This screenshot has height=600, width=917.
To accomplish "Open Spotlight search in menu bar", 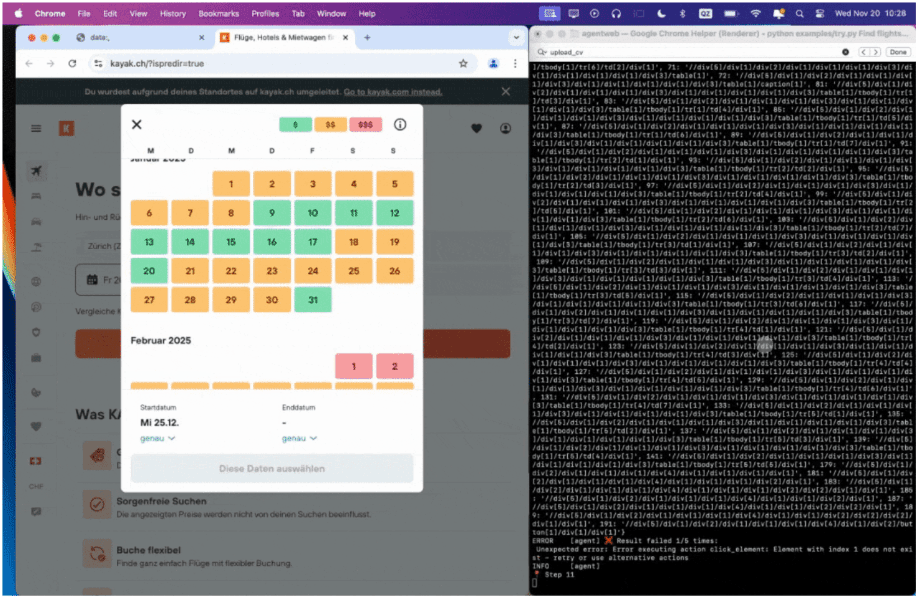I will [x=799, y=13].
